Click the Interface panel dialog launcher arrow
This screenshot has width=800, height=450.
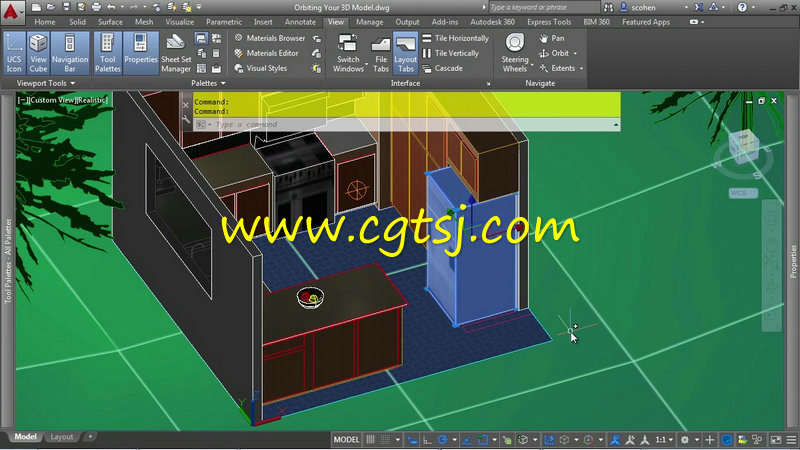(488, 84)
